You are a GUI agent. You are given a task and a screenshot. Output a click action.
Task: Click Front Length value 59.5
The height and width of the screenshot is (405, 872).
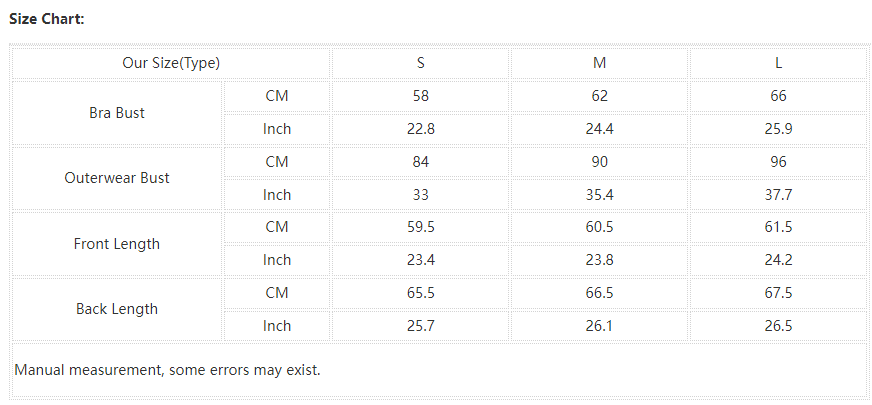(x=420, y=227)
